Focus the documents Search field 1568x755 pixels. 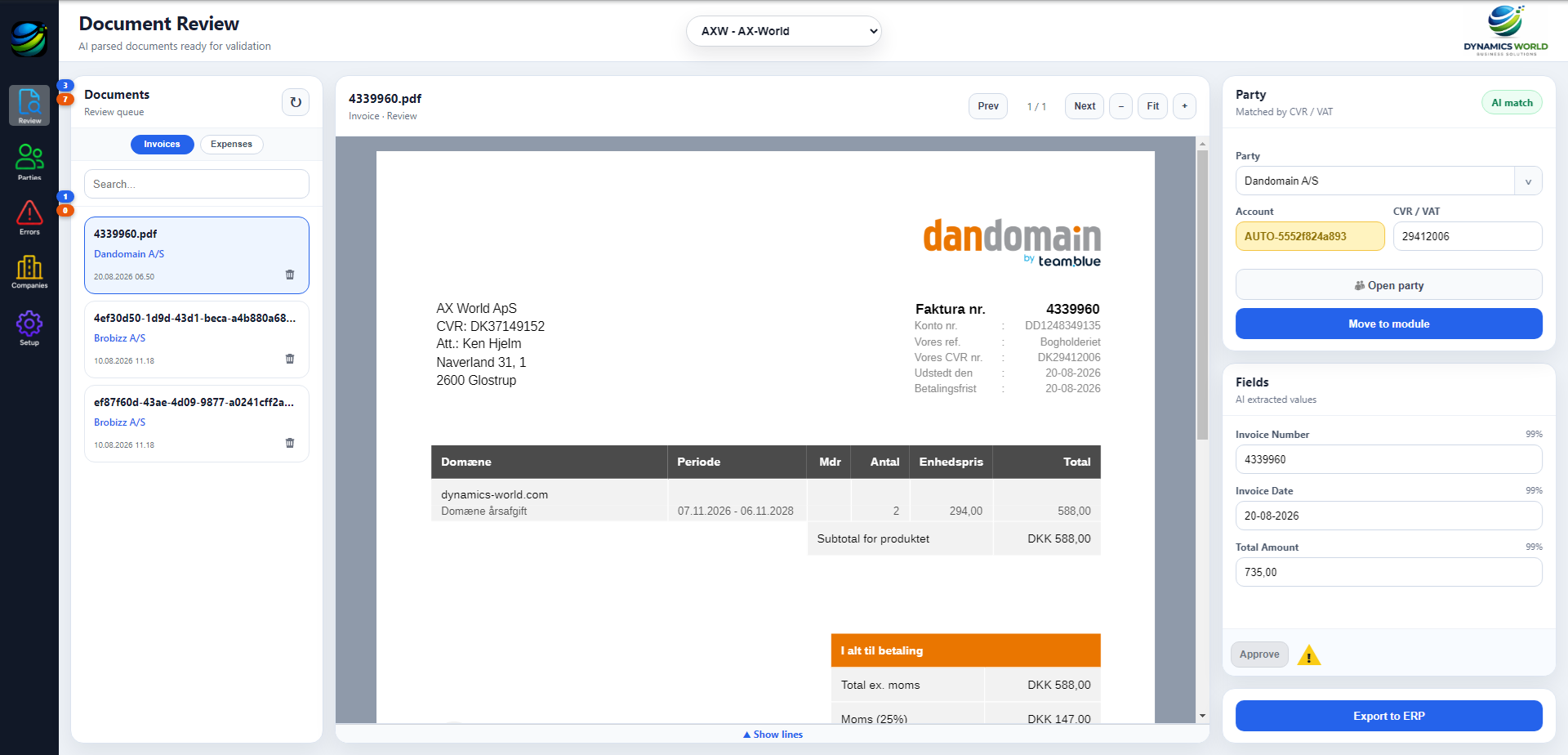click(x=197, y=184)
